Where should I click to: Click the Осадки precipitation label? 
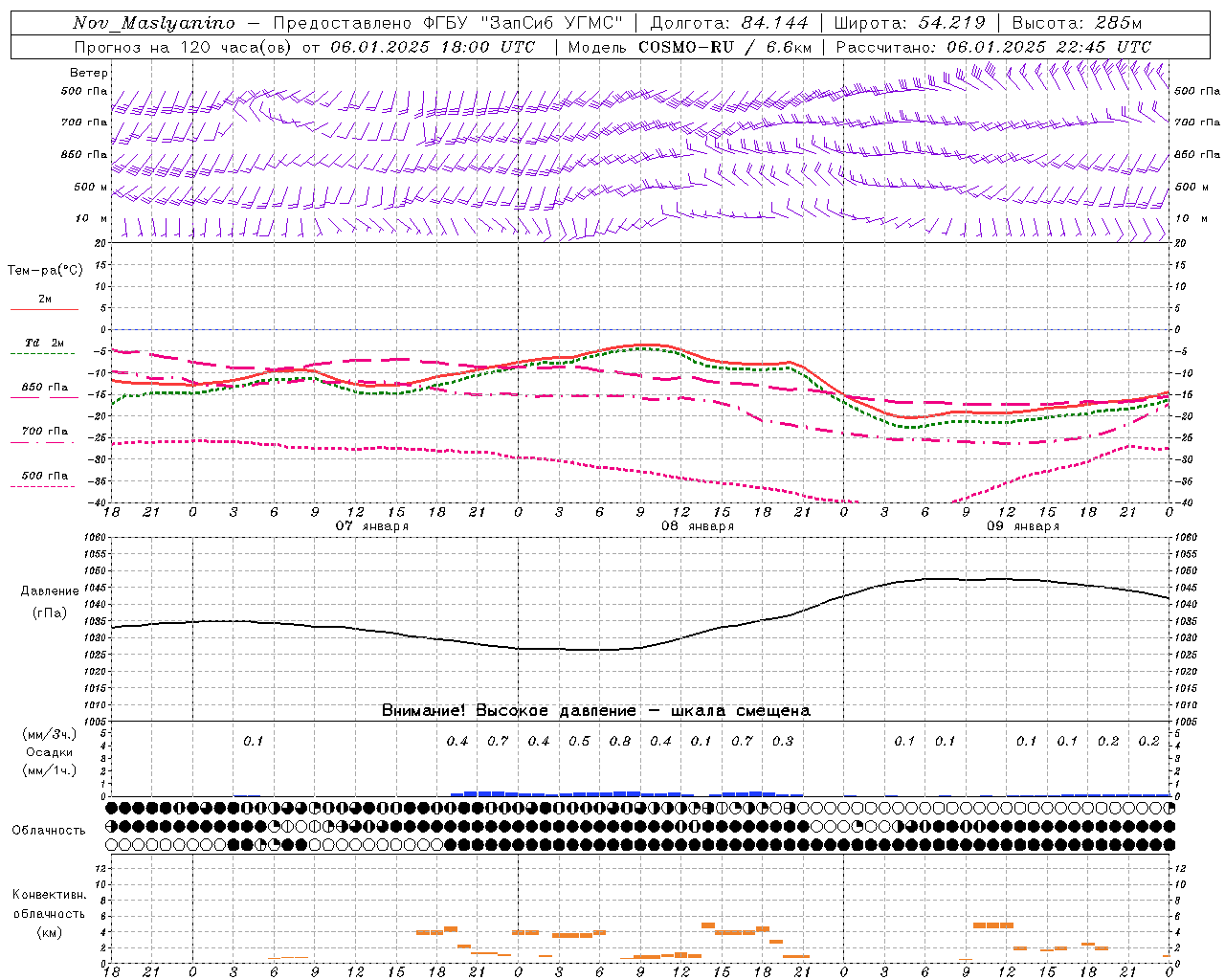50,752
